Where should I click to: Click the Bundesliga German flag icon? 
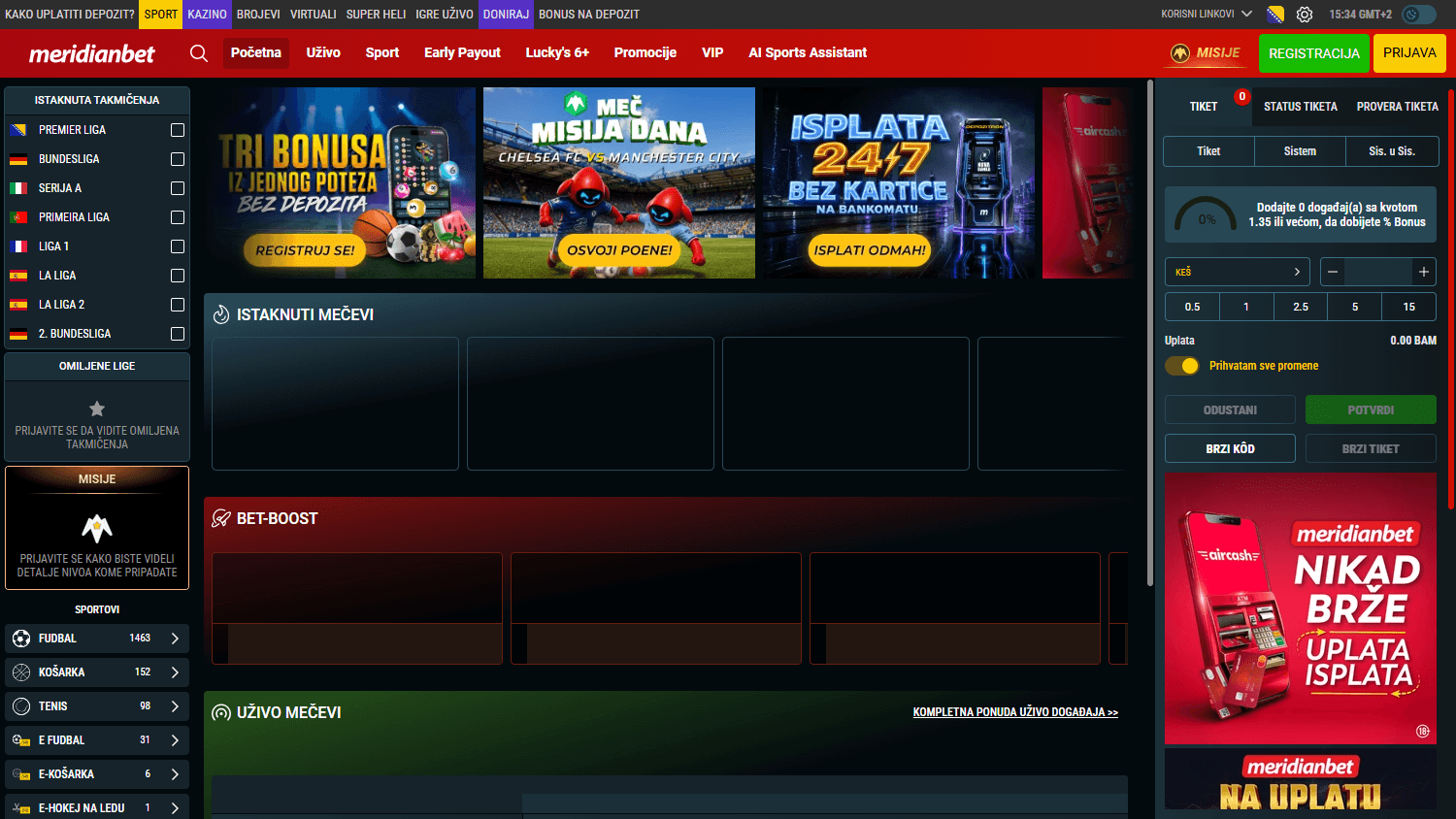point(18,159)
